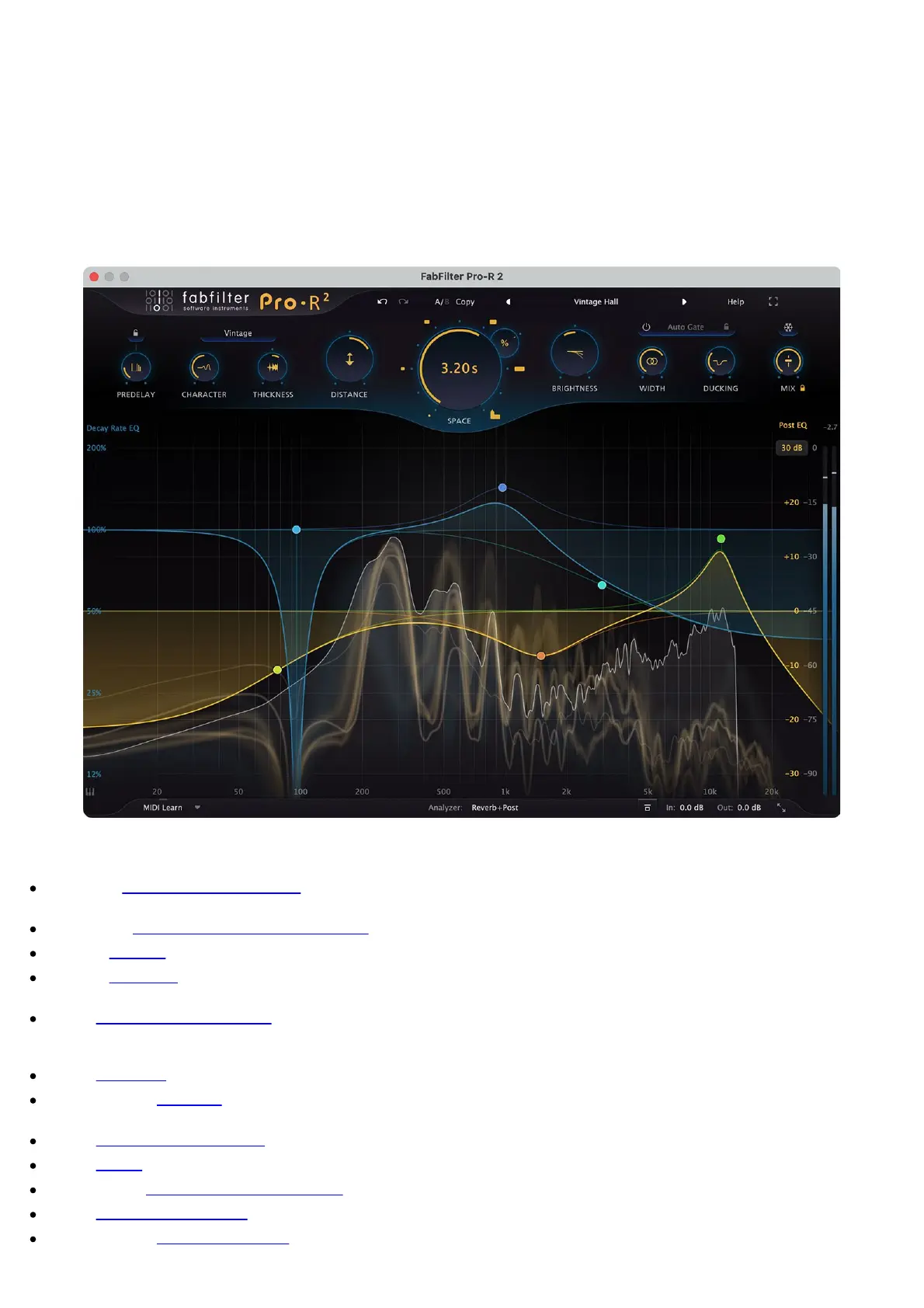This screenshot has height=1308, width=924.
Task: Click the Distance knob
Action: tap(349, 360)
